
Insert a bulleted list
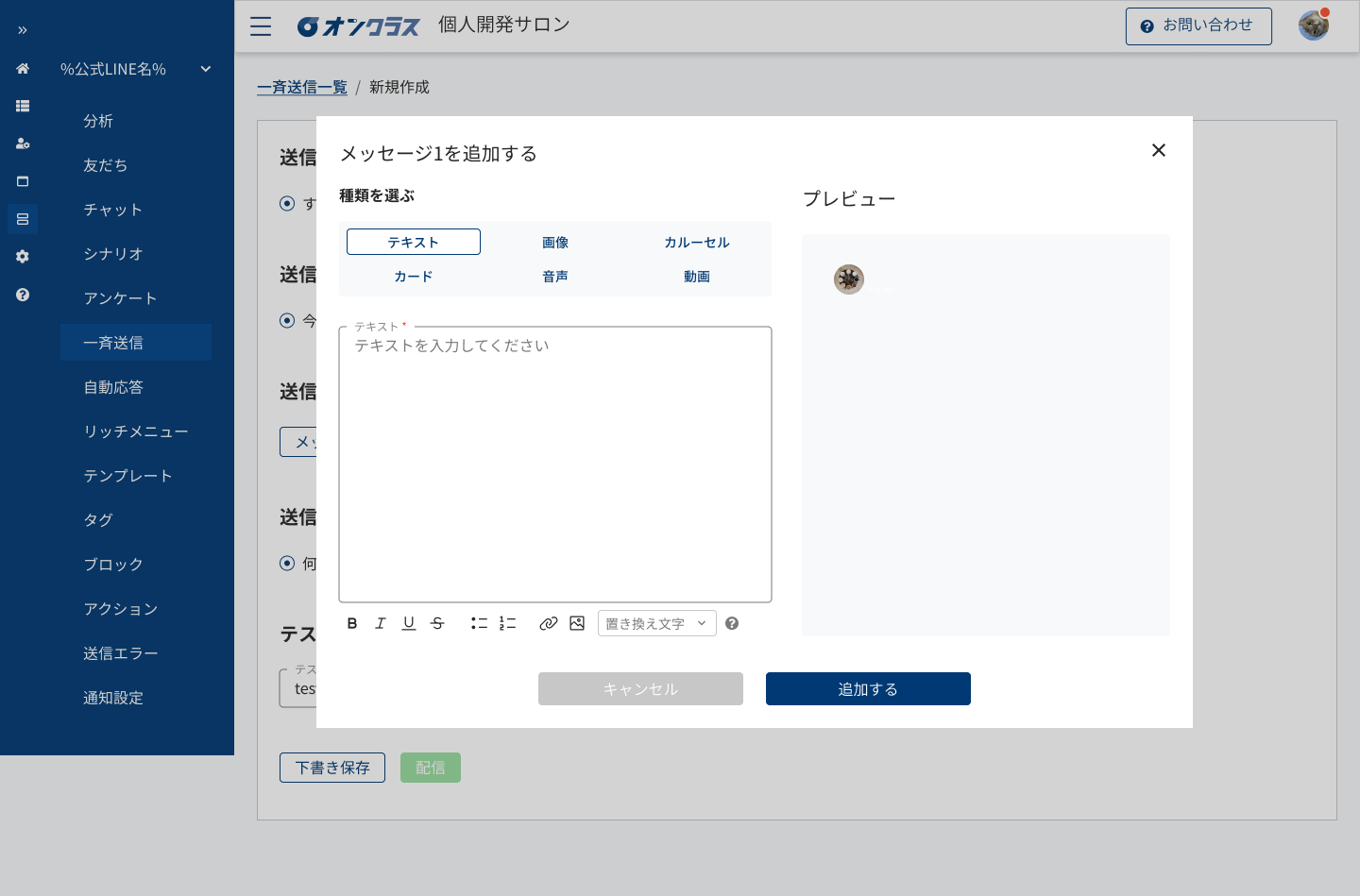pyautogui.click(x=479, y=623)
